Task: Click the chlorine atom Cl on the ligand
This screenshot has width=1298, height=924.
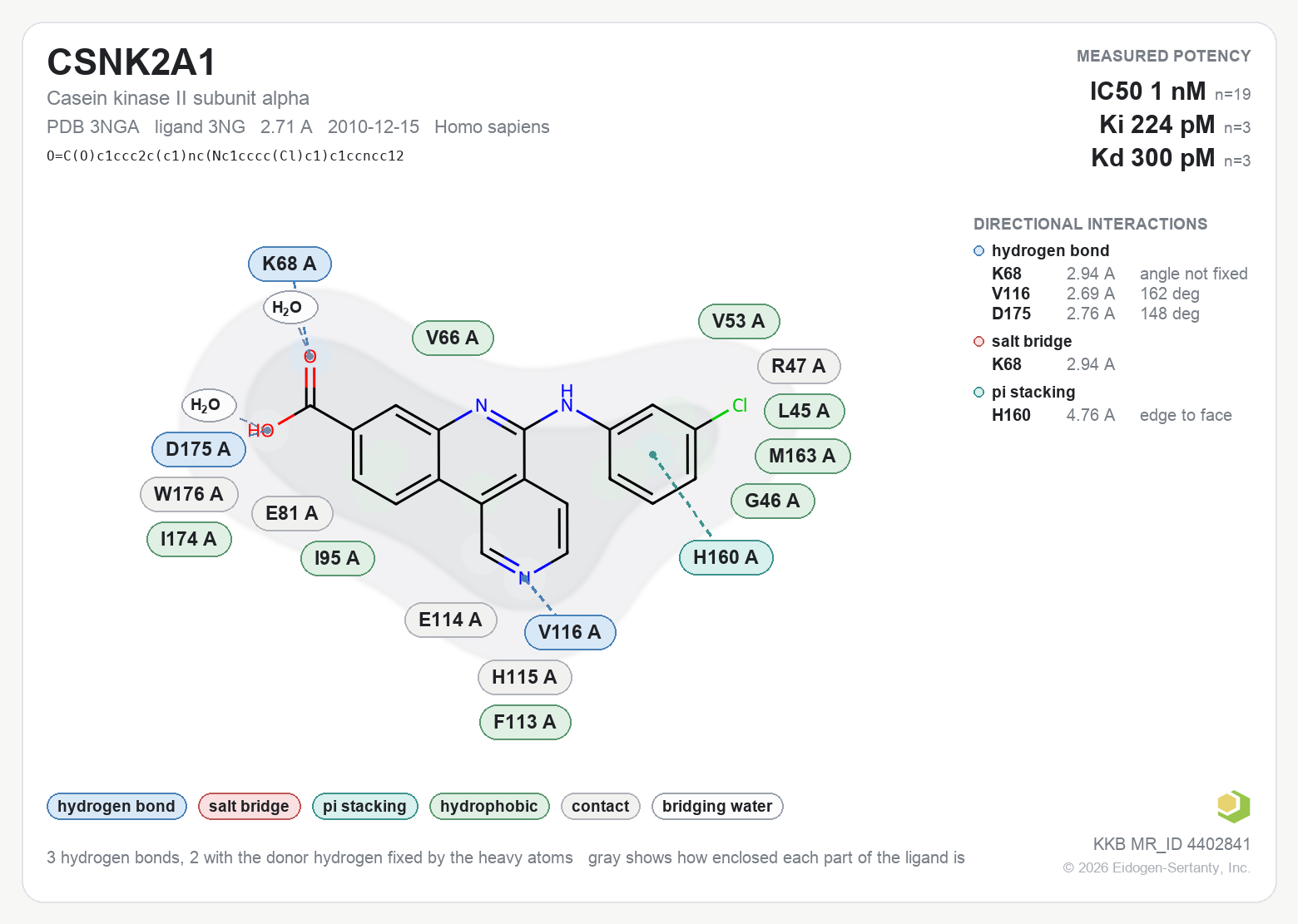Action: pyautogui.click(x=740, y=405)
